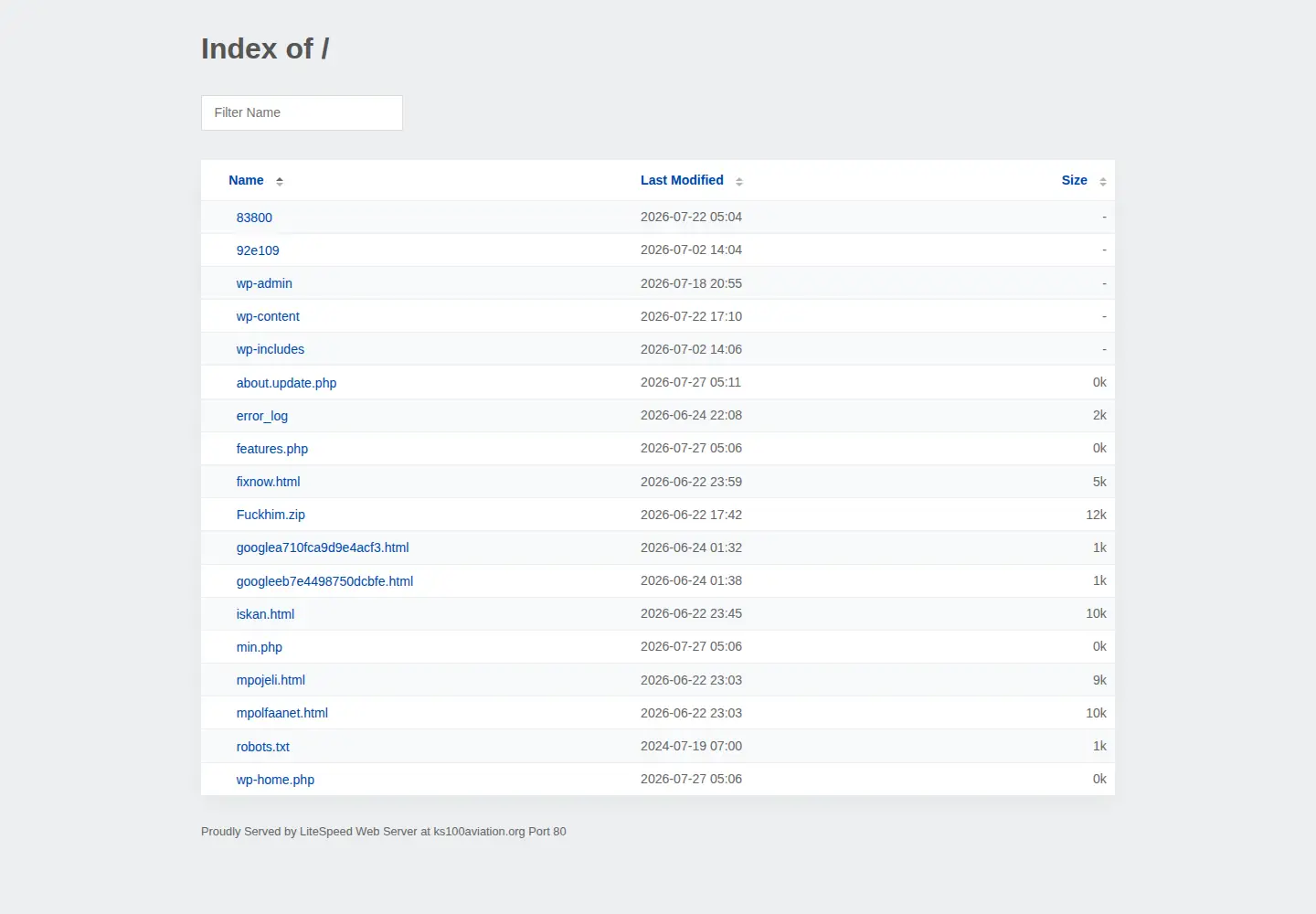1316x914 pixels.
Task: Select the date 2026-07-22 05:04
Action: (691, 217)
